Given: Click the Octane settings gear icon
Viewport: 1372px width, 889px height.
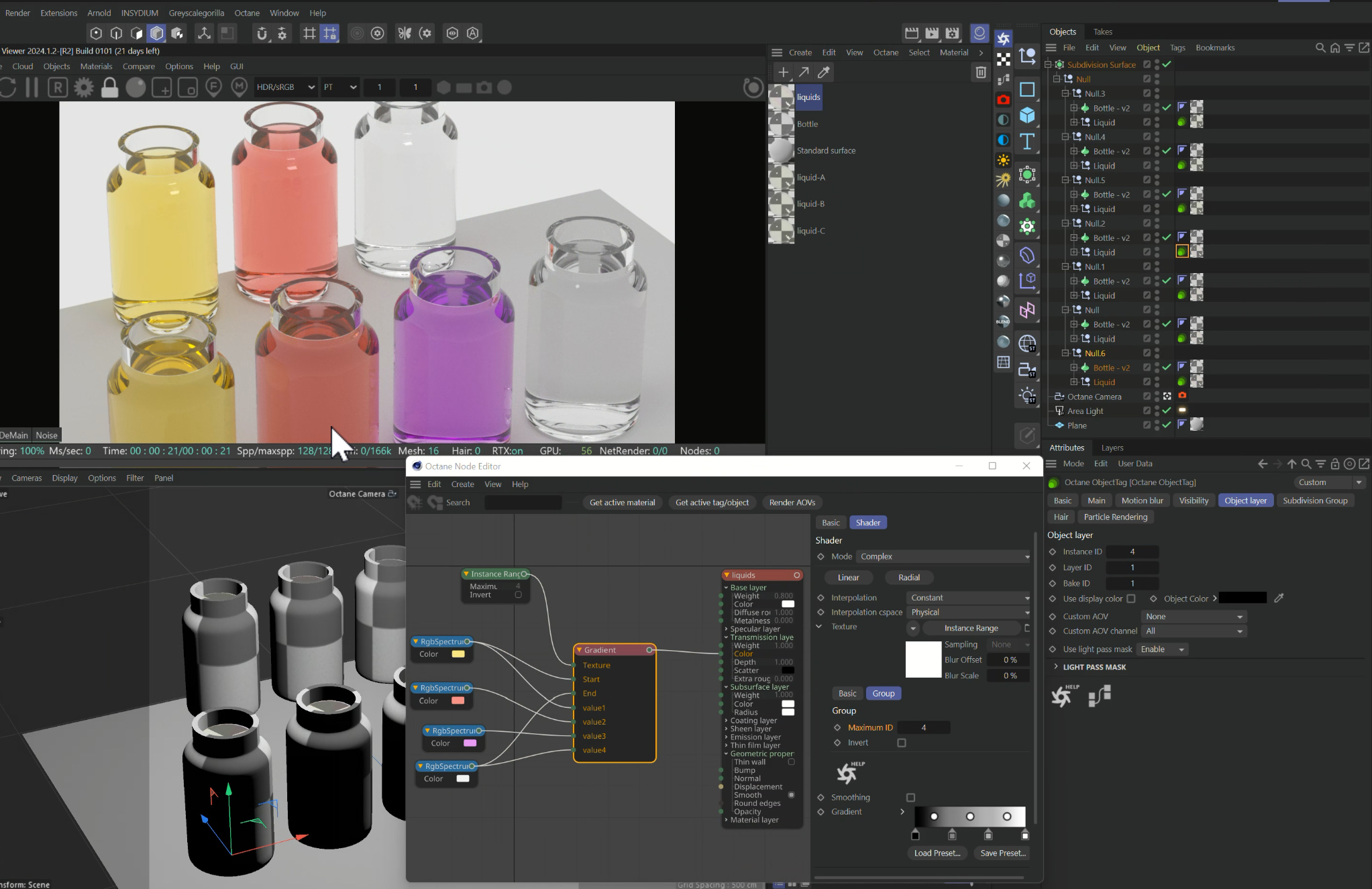Looking at the screenshot, I should point(84,88).
